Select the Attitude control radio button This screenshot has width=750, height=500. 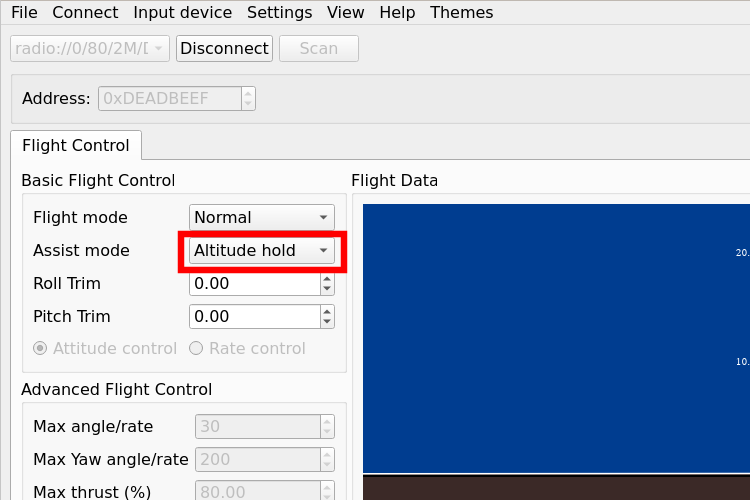41,349
